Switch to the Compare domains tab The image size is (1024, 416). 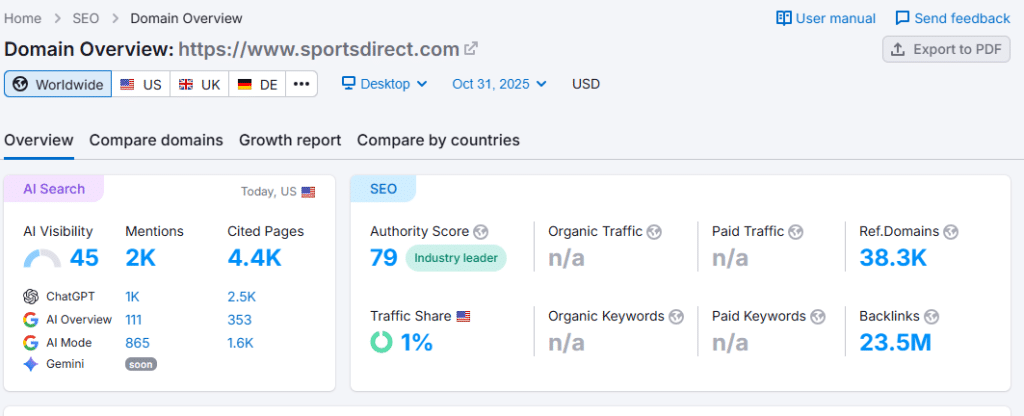click(156, 140)
